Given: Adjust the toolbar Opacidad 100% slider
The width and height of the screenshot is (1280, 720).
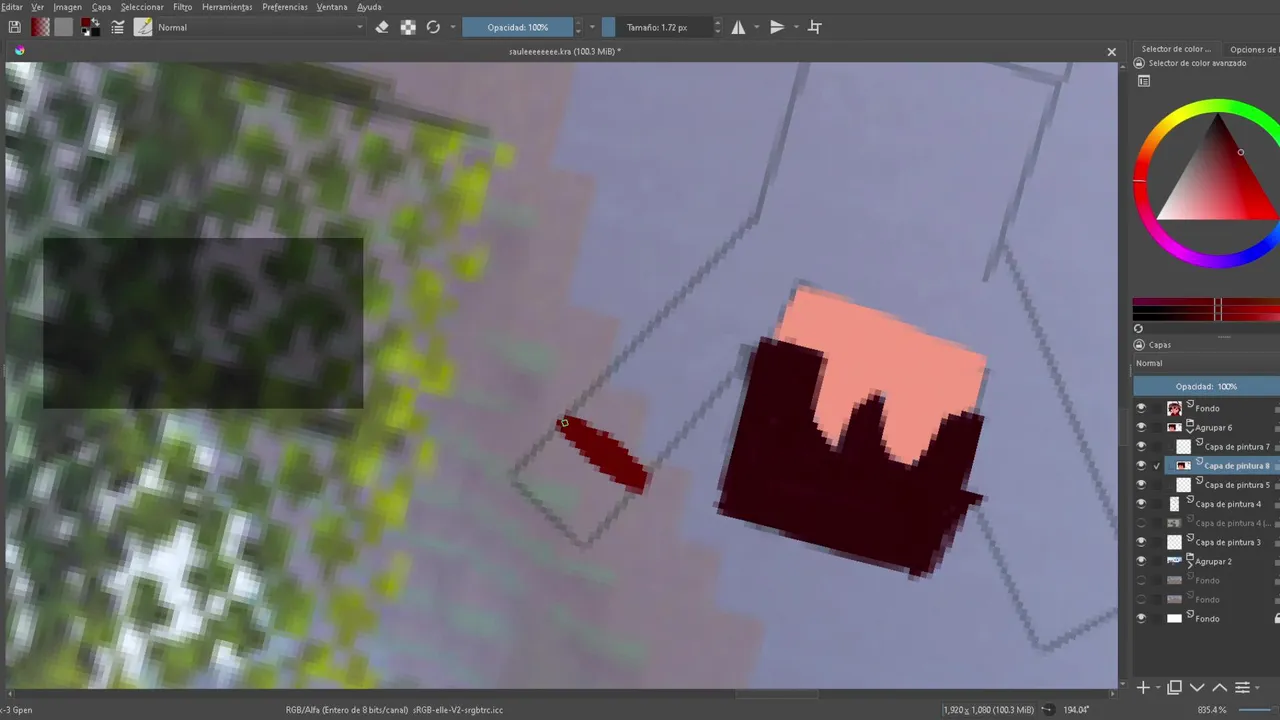Looking at the screenshot, I should 517,27.
